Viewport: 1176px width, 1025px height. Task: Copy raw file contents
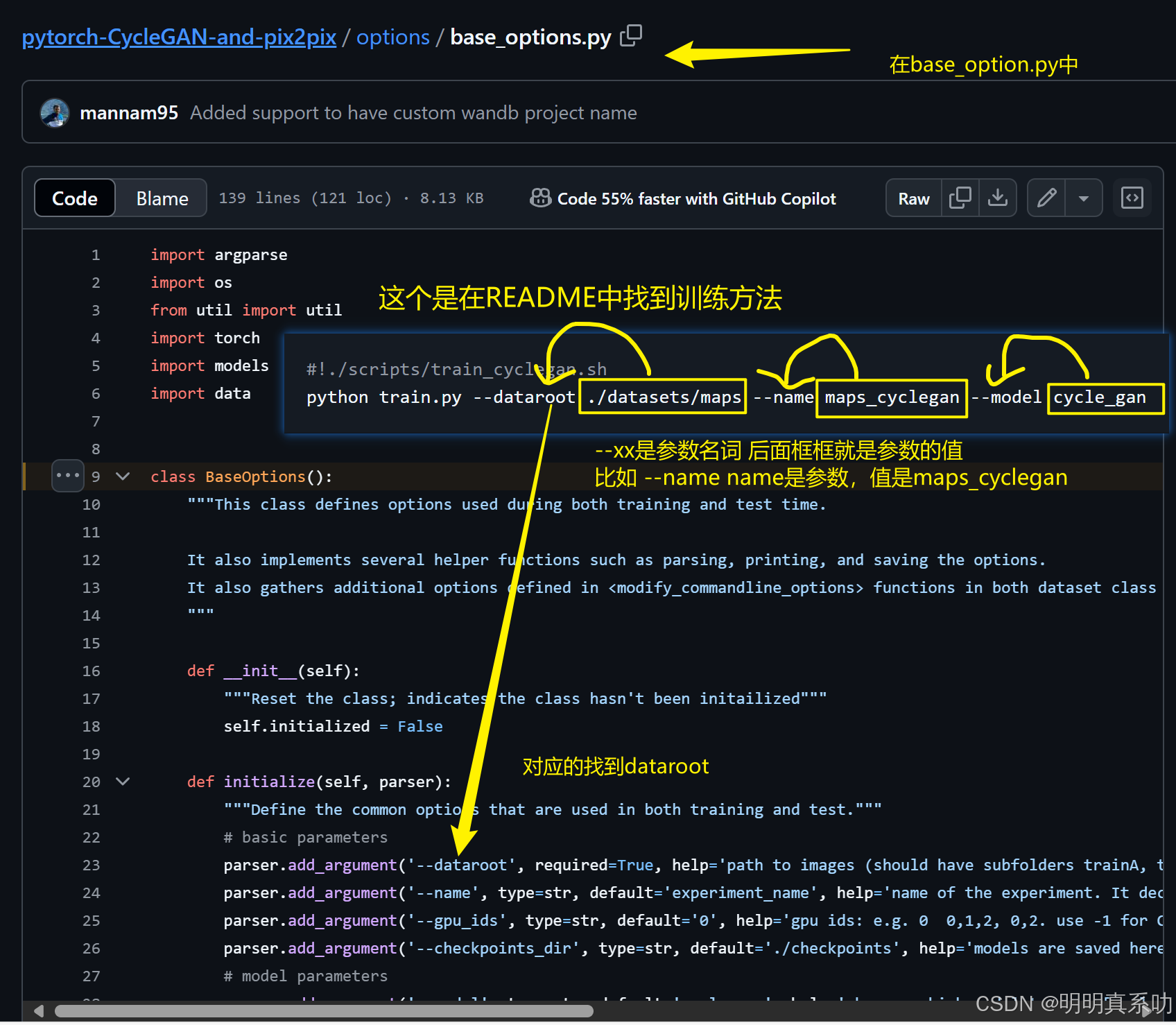click(x=960, y=198)
